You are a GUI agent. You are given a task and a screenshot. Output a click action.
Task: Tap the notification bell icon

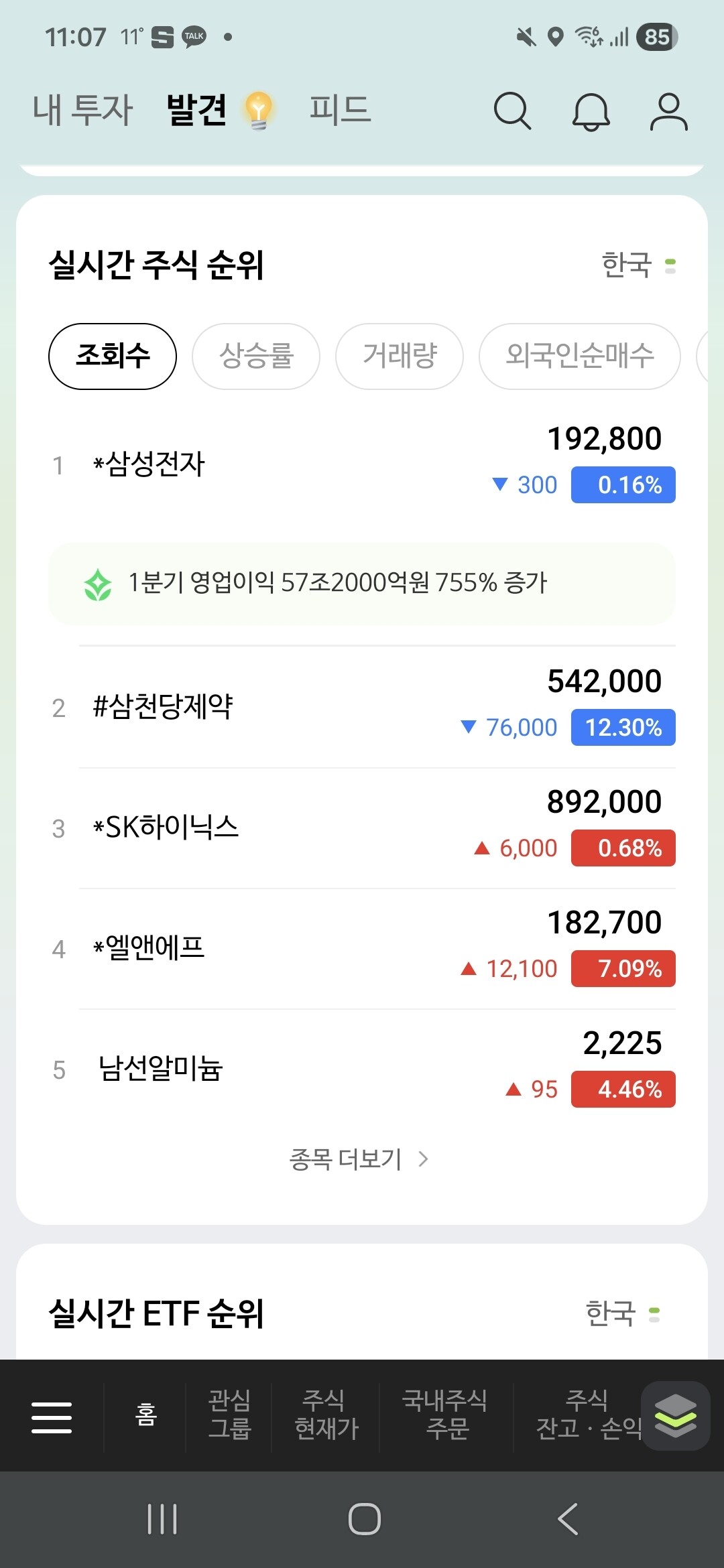[591, 111]
